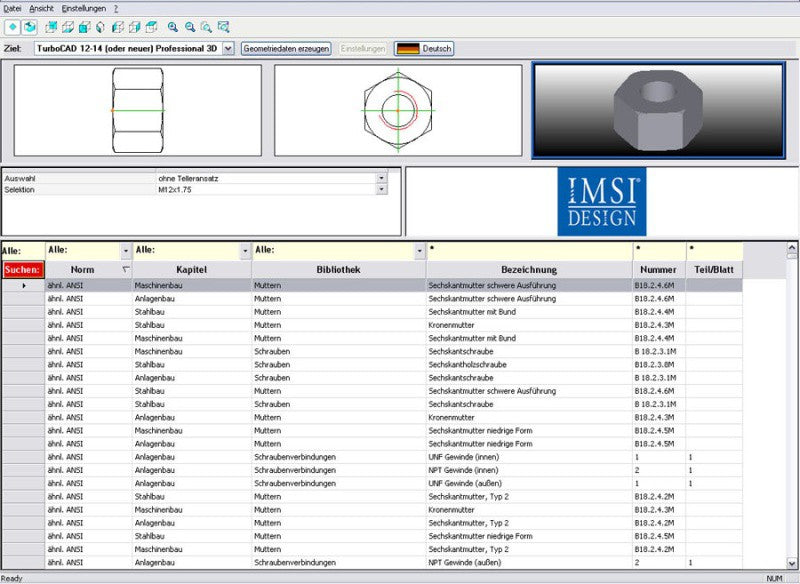This screenshot has width=800, height=584.
Task: Open the Ziel target CAD dropdown
Action: [229, 48]
